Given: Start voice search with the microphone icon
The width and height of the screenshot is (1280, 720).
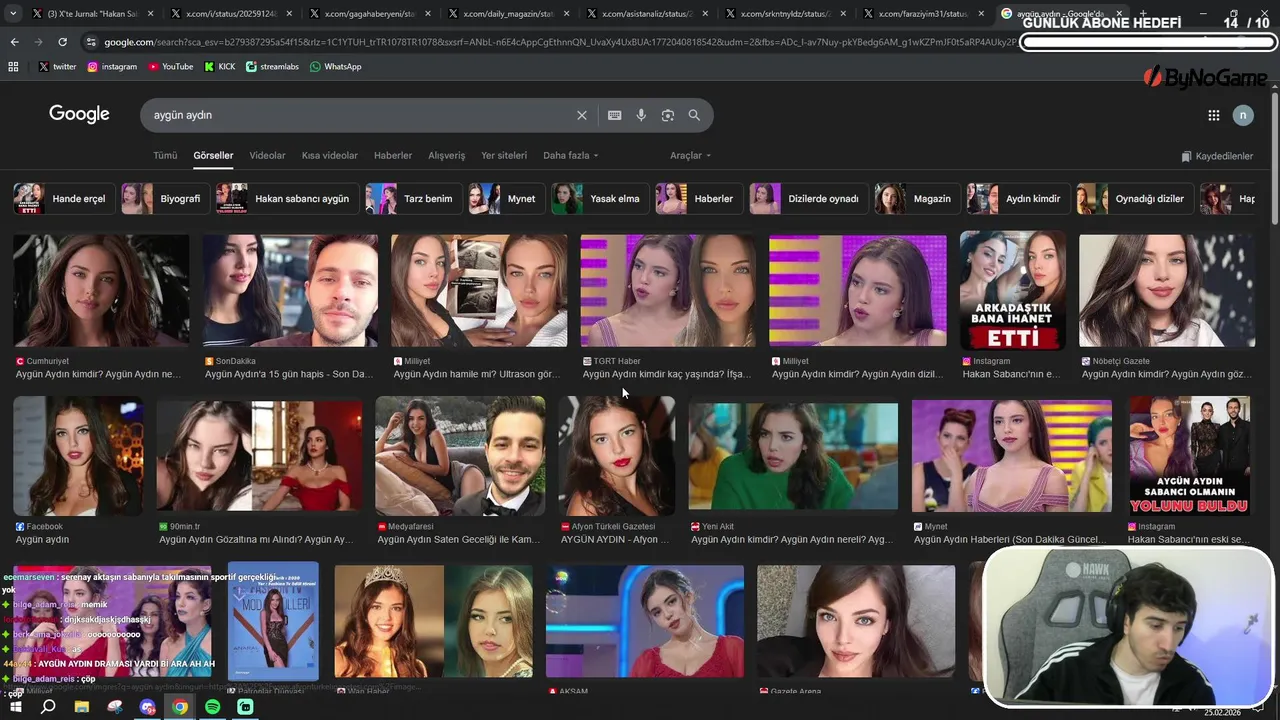Looking at the screenshot, I should tap(641, 115).
